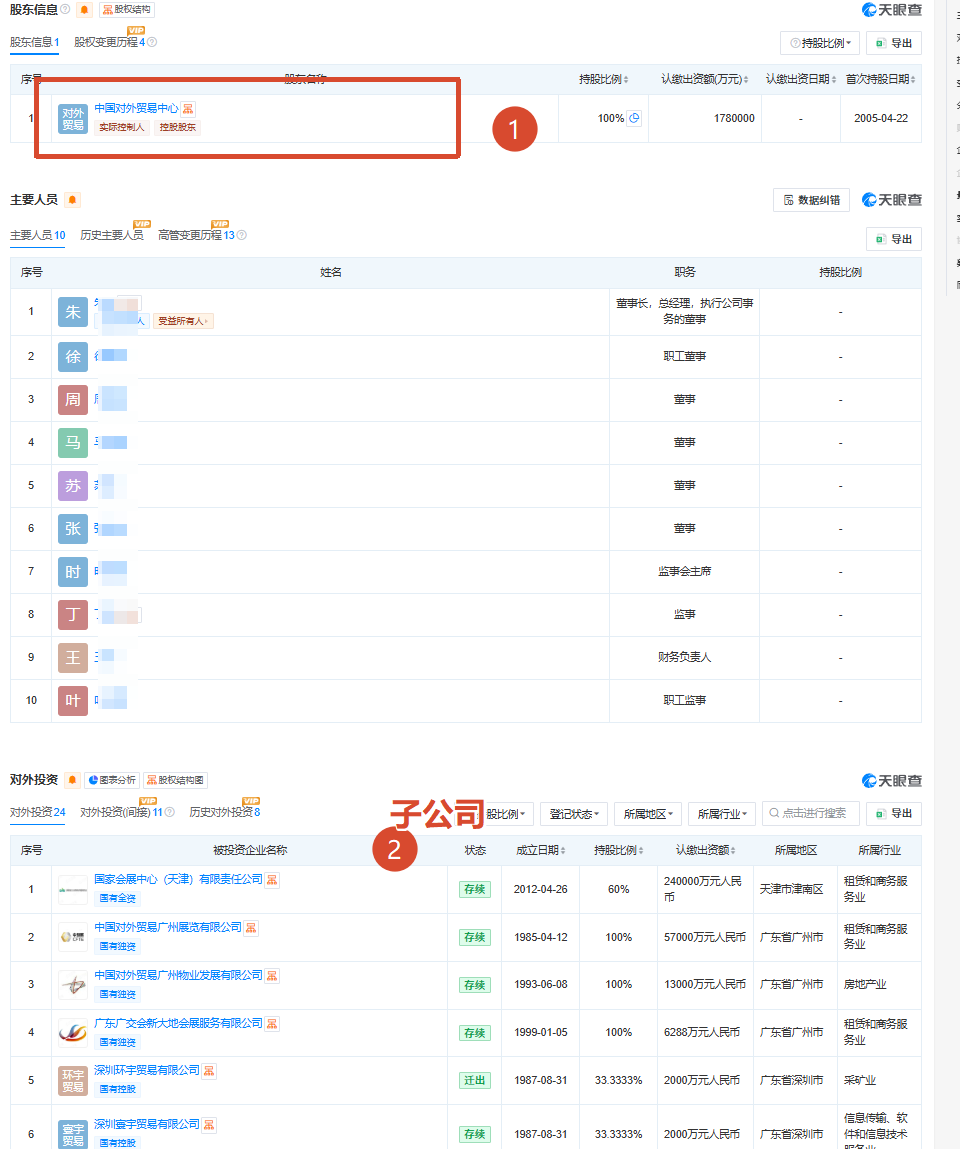Open structure icon beside 国家会展中心（天津）有限责任公司
960x1149 pixels.
[x=272, y=880]
